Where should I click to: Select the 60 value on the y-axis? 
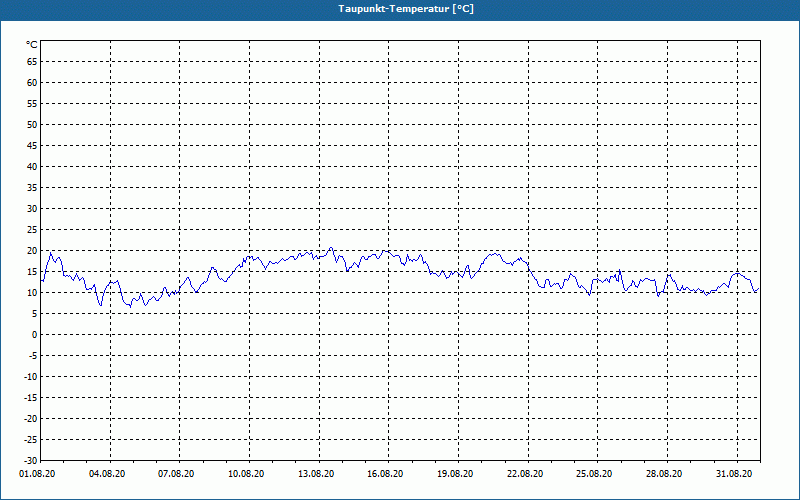click(32, 83)
